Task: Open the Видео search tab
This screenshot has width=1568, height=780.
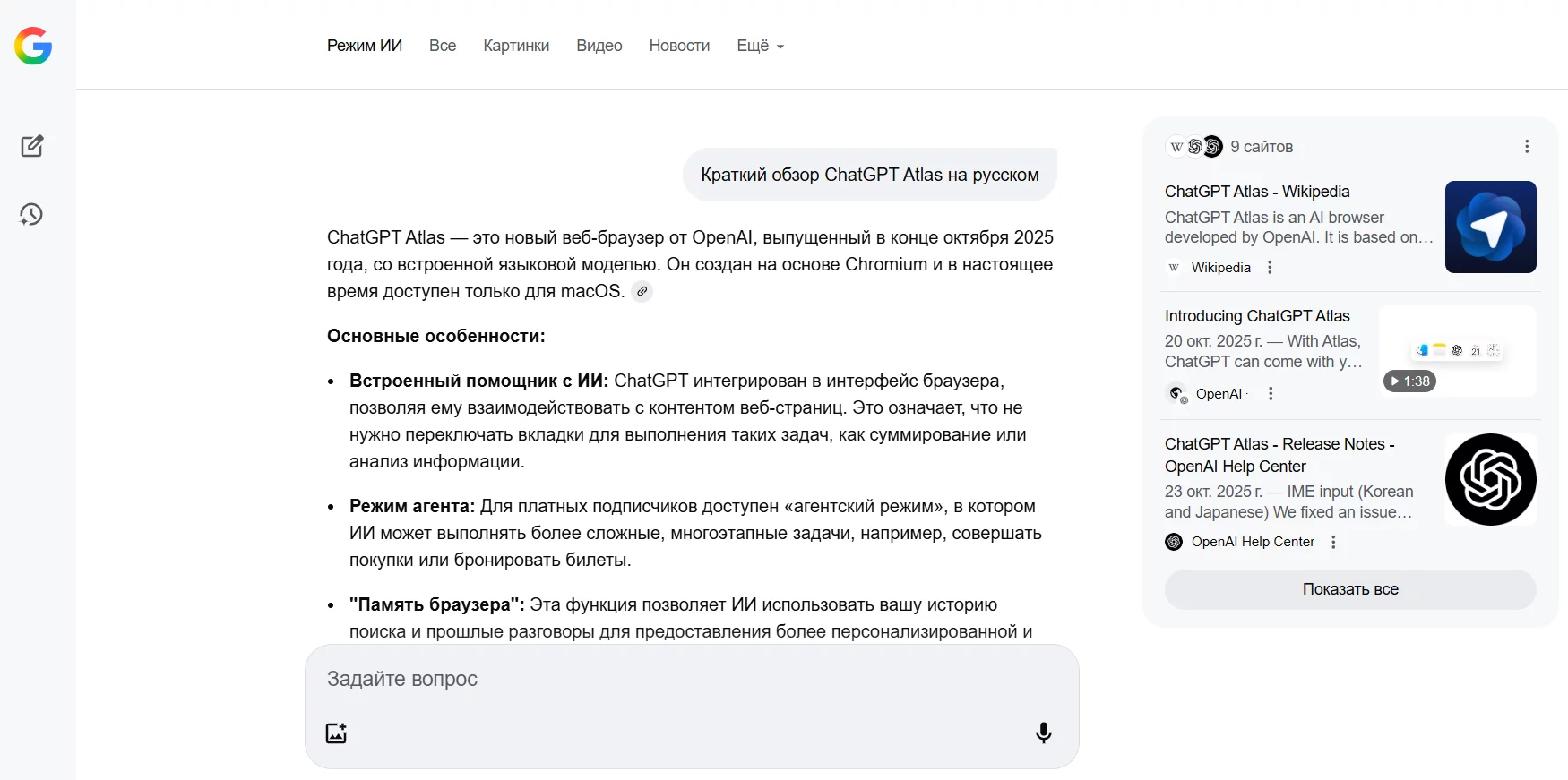Action: [x=599, y=46]
